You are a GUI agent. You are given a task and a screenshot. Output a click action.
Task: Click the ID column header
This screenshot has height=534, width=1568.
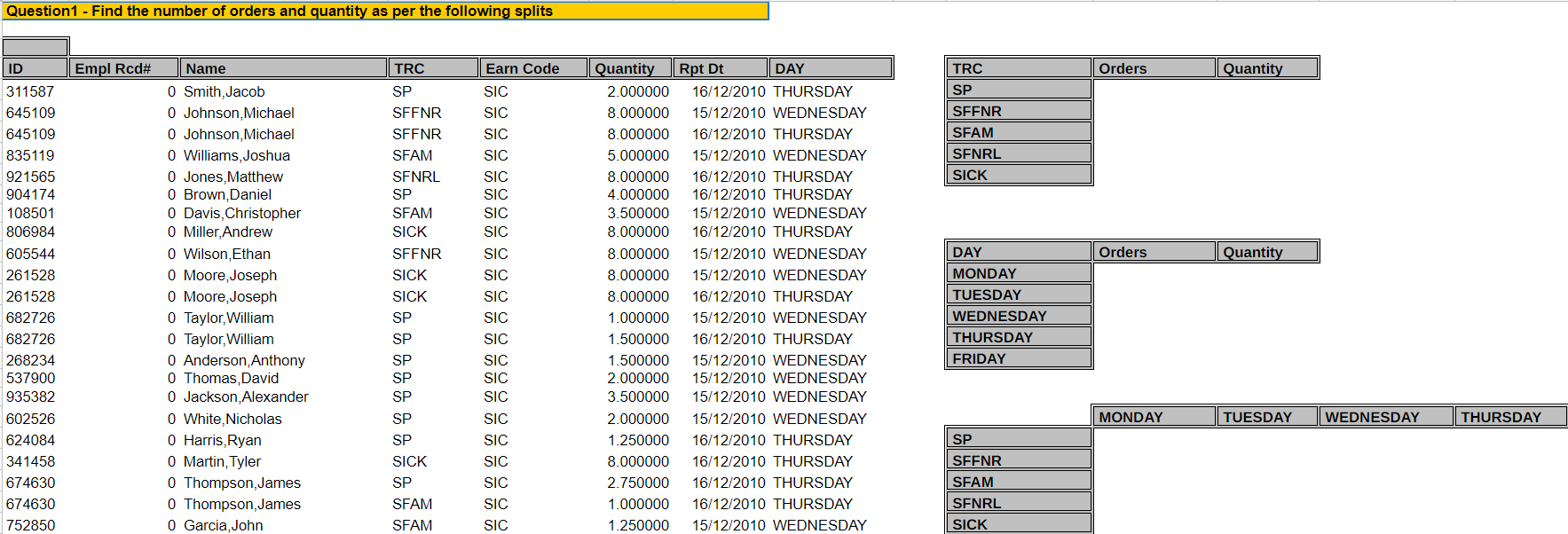point(35,68)
